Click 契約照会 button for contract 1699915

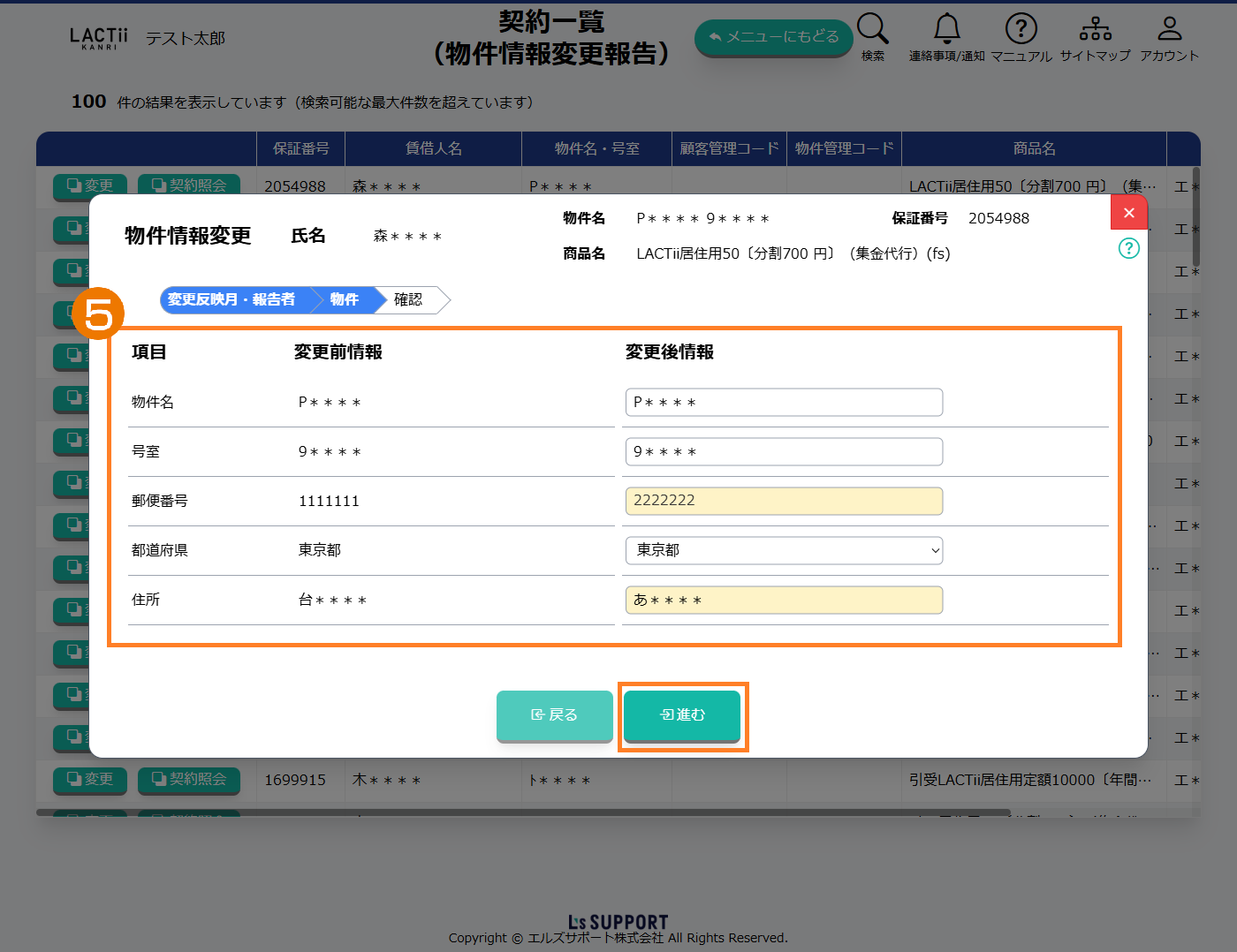coord(189,780)
